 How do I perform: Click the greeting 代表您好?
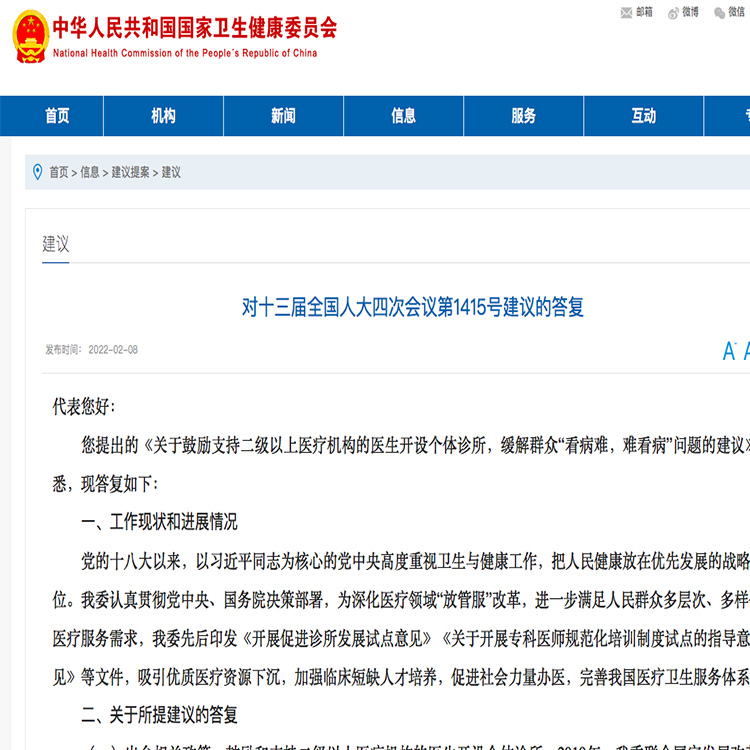[84, 407]
